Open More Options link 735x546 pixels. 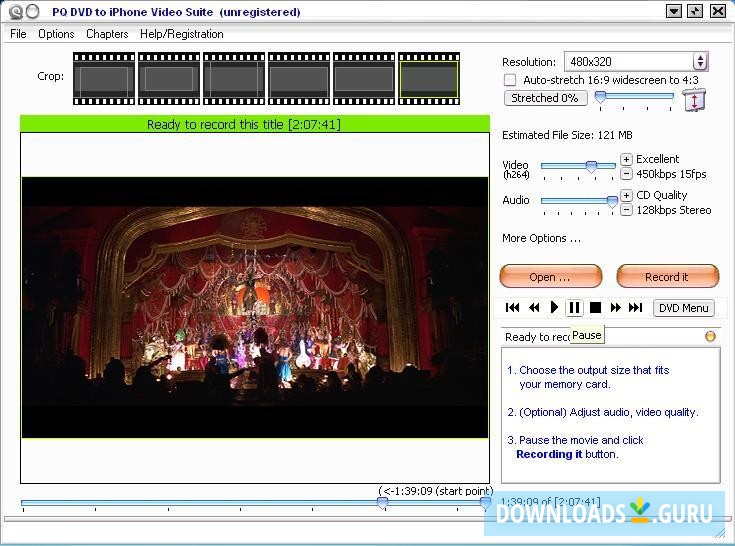click(x=541, y=239)
